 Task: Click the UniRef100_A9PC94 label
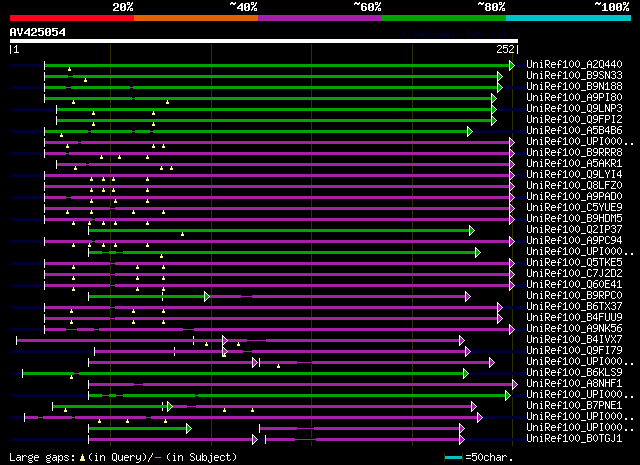(574, 240)
